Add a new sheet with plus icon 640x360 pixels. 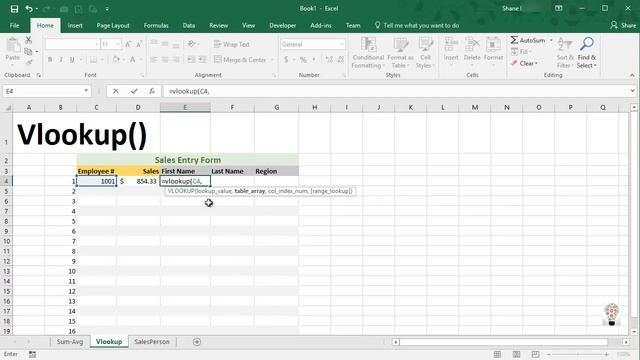click(x=197, y=342)
